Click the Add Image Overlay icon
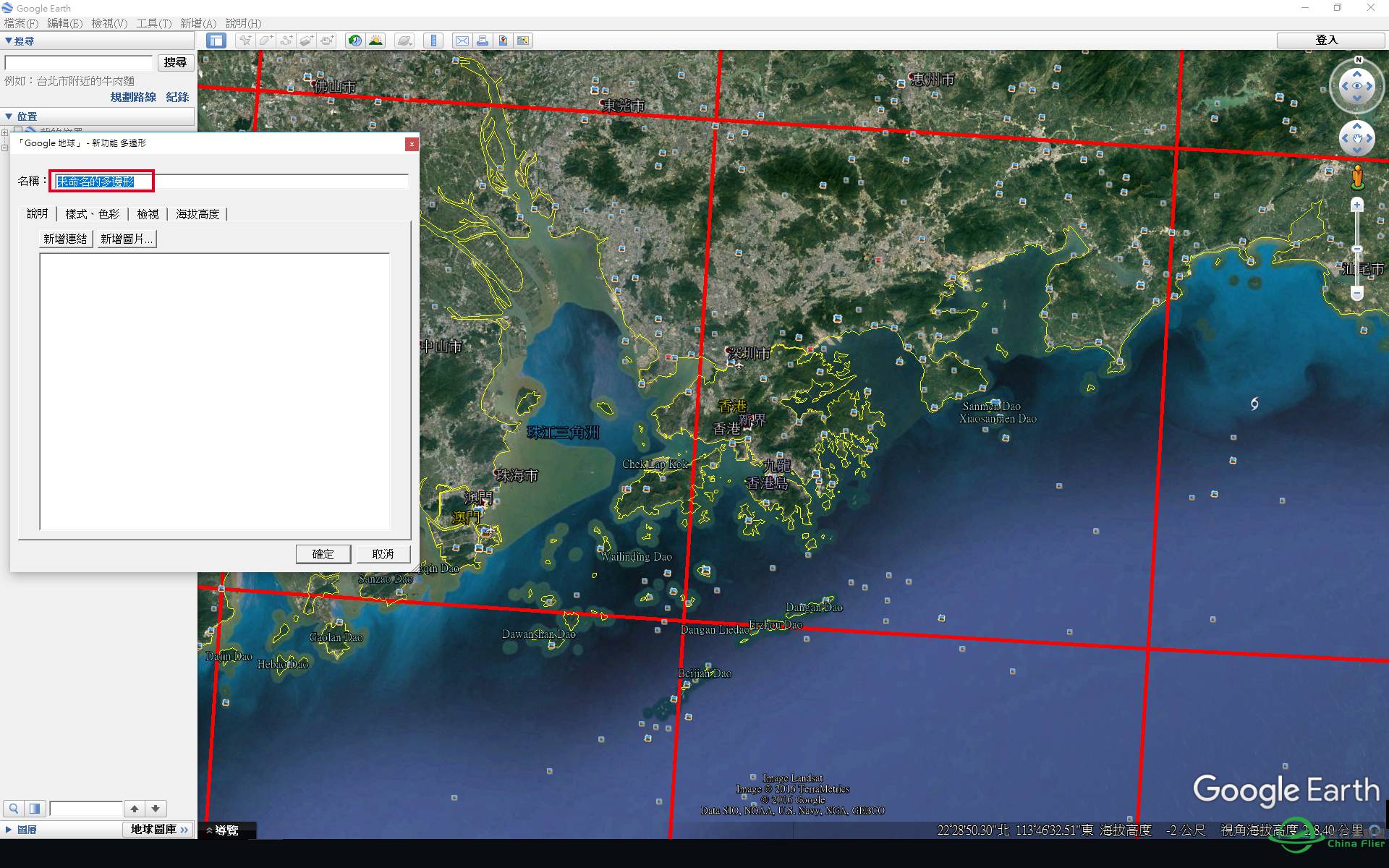 point(306,41)
